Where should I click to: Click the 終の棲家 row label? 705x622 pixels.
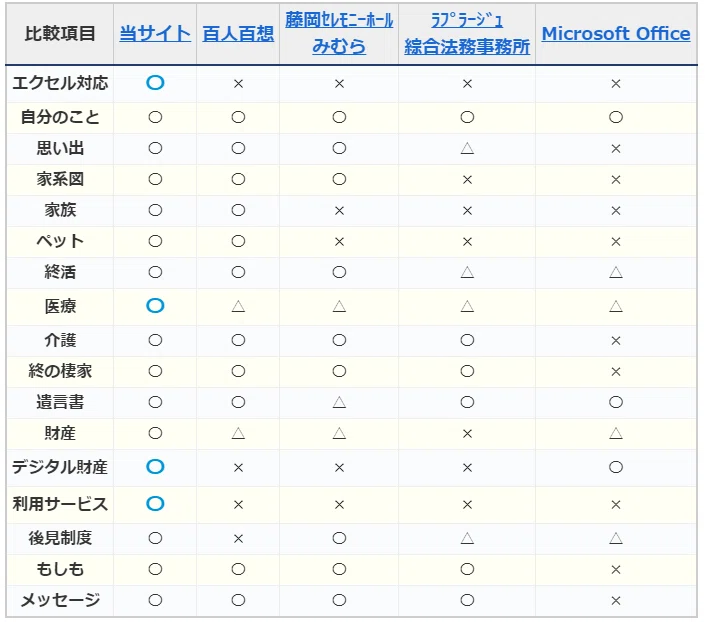click(60, 371)
